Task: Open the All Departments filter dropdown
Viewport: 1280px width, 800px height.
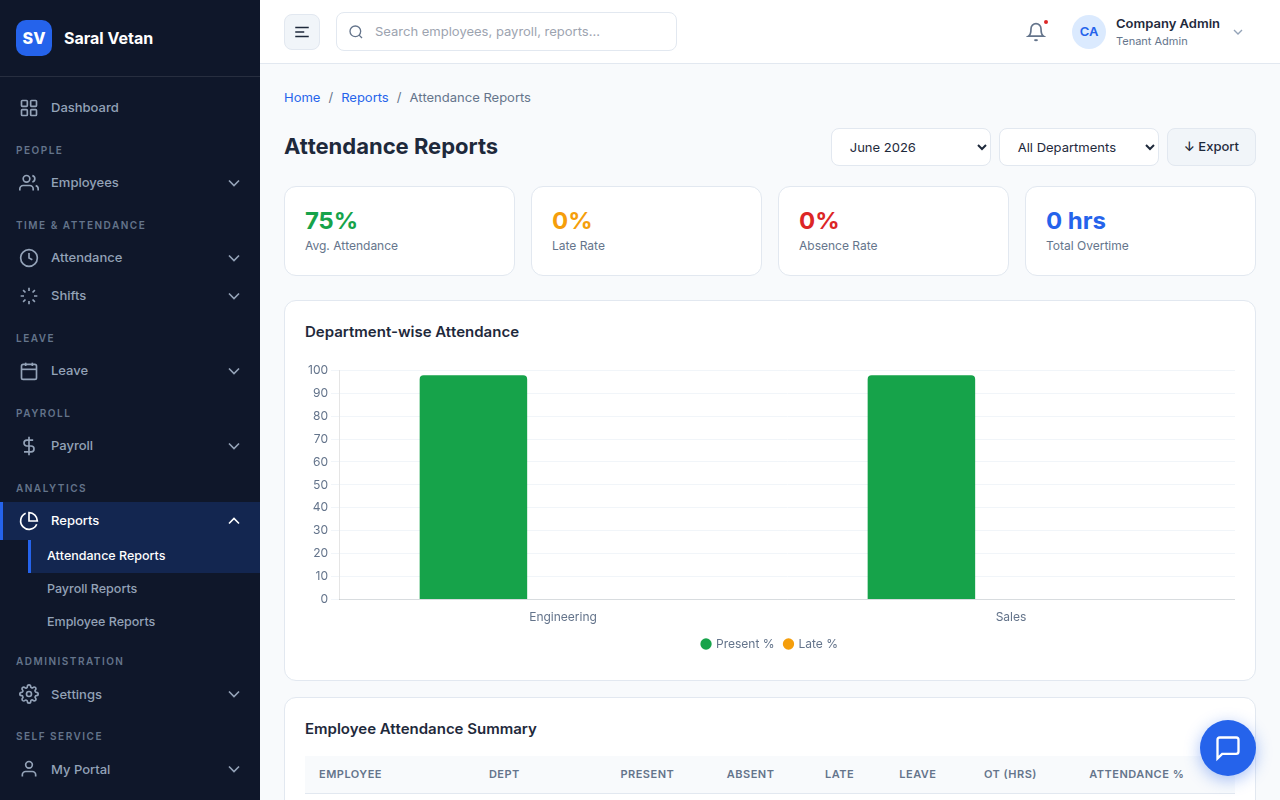Action: tap(1079, 147)
